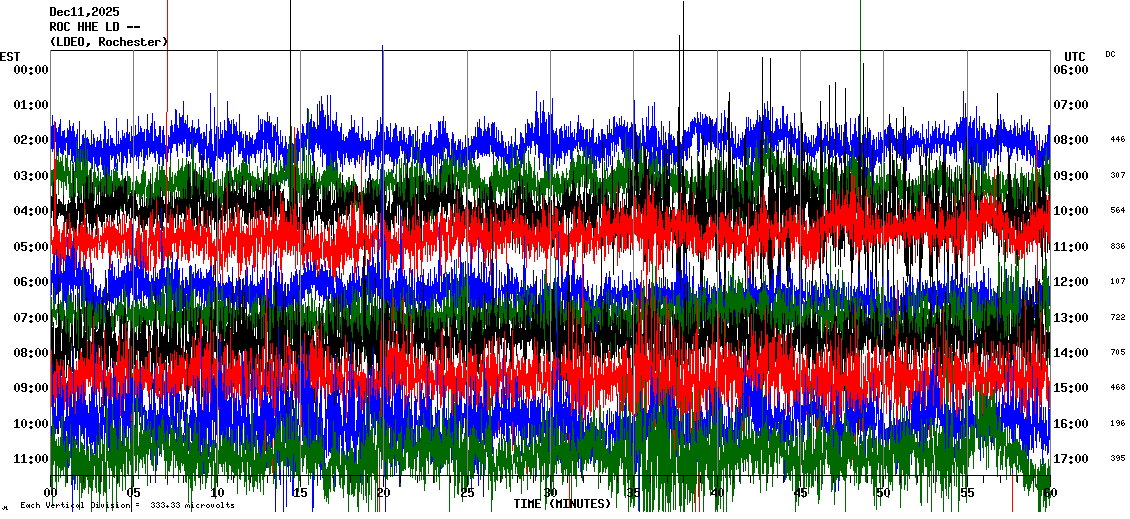Click the 10:00 label in UTC column
This screenshot has width=1130, height=519.
coord(1071,210)
